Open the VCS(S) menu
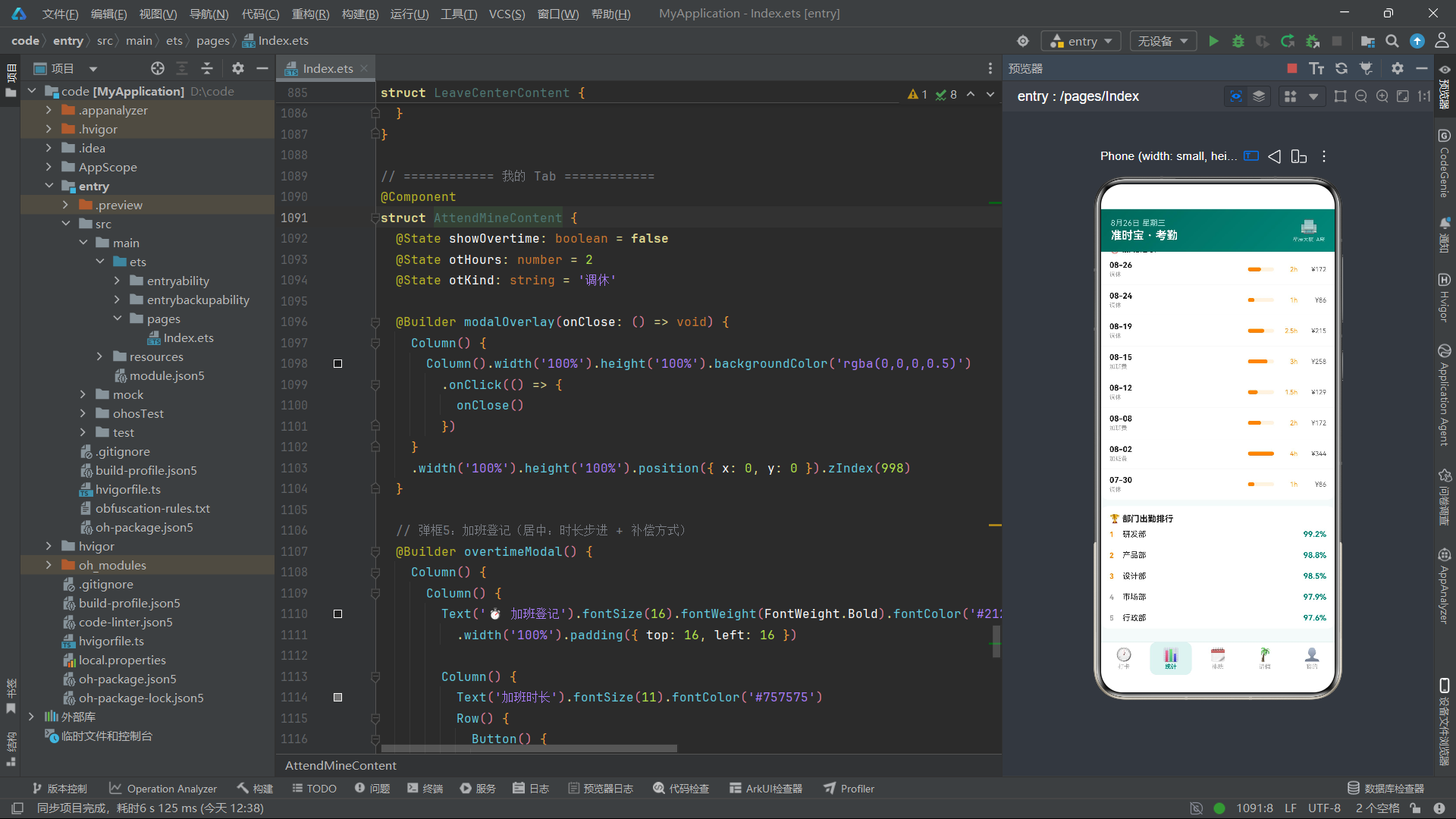Screen dimensions: 1456x819 tap(507, 14)
